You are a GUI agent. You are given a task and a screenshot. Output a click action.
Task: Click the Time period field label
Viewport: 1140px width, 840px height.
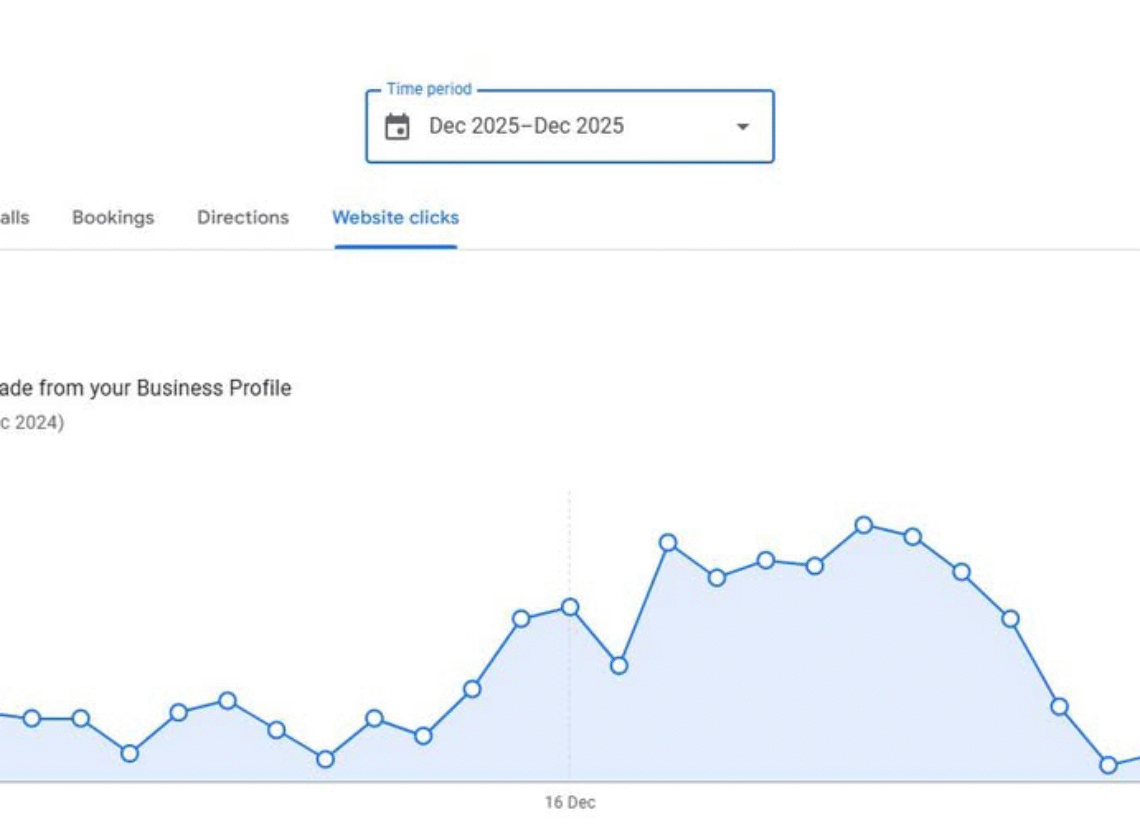[x=429, y=90]
